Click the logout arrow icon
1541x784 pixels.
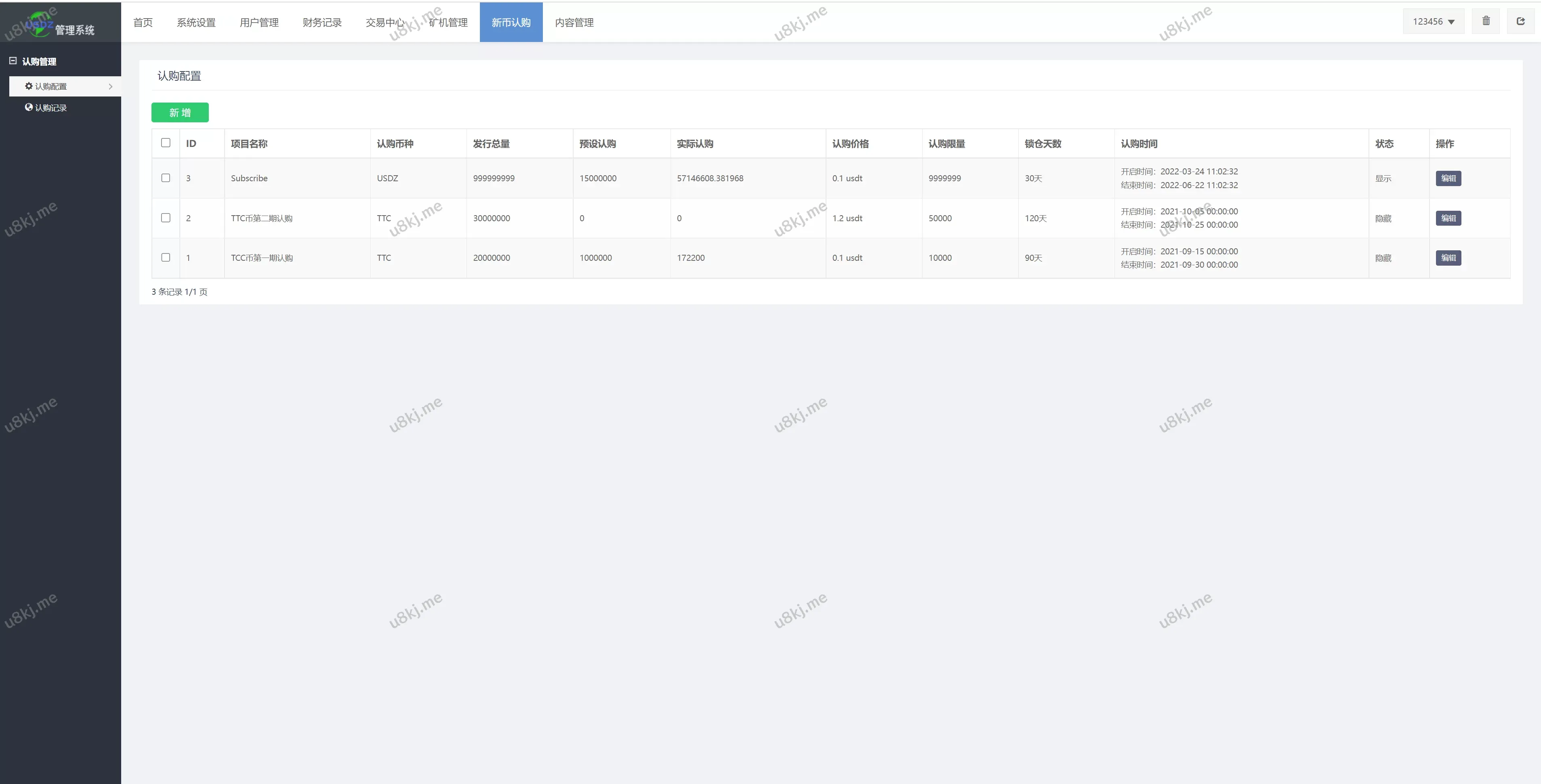click(x=1520, y=21)
